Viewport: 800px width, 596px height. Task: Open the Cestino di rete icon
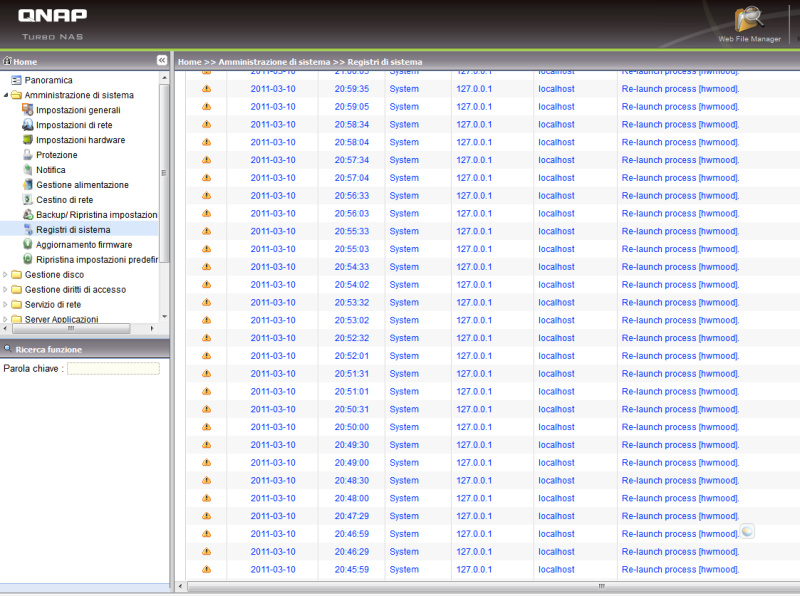pos(28,200)
